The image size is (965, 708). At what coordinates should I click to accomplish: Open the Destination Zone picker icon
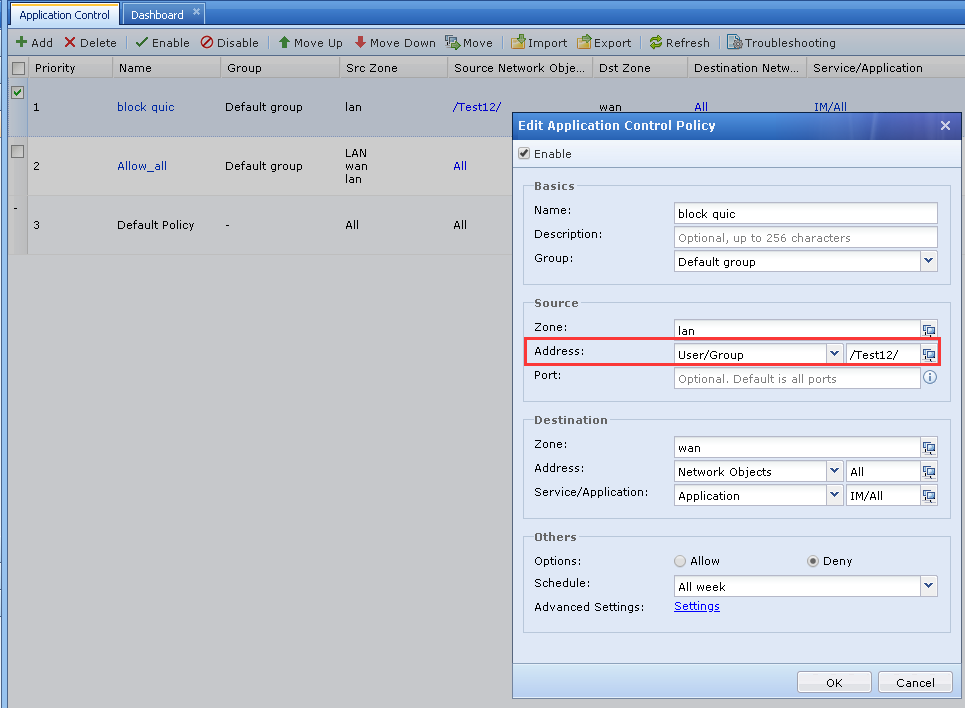[x=929, y=448]
